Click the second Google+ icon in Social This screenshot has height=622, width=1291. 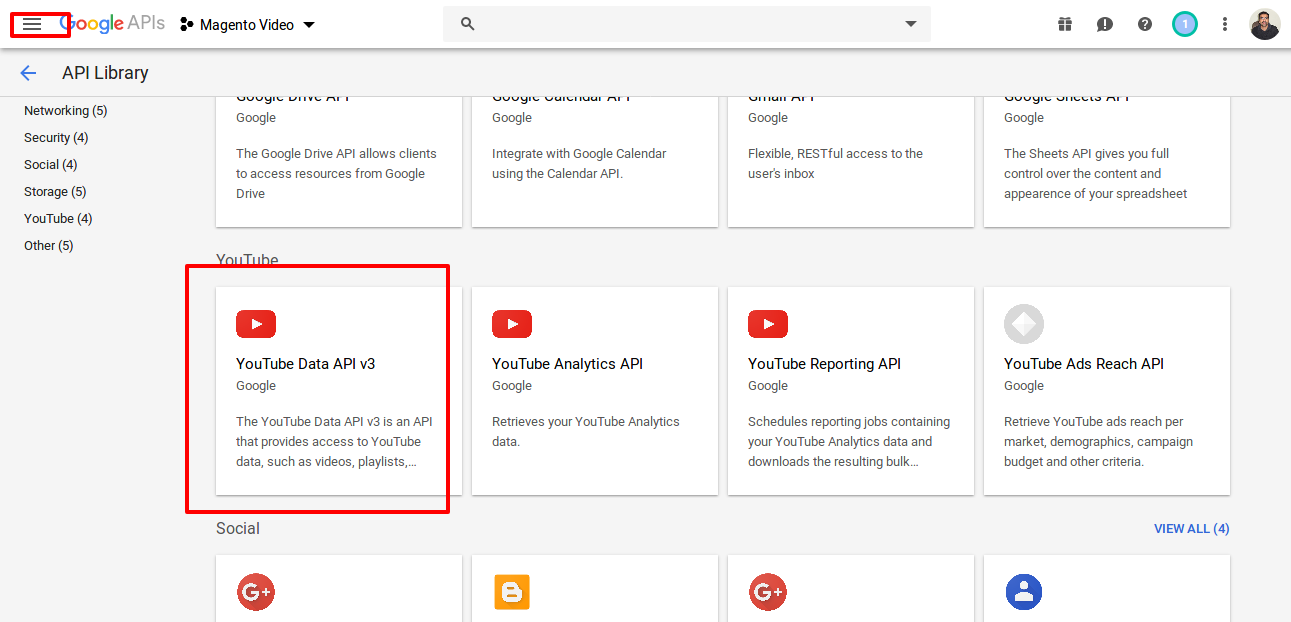click(x=768, y=593)
